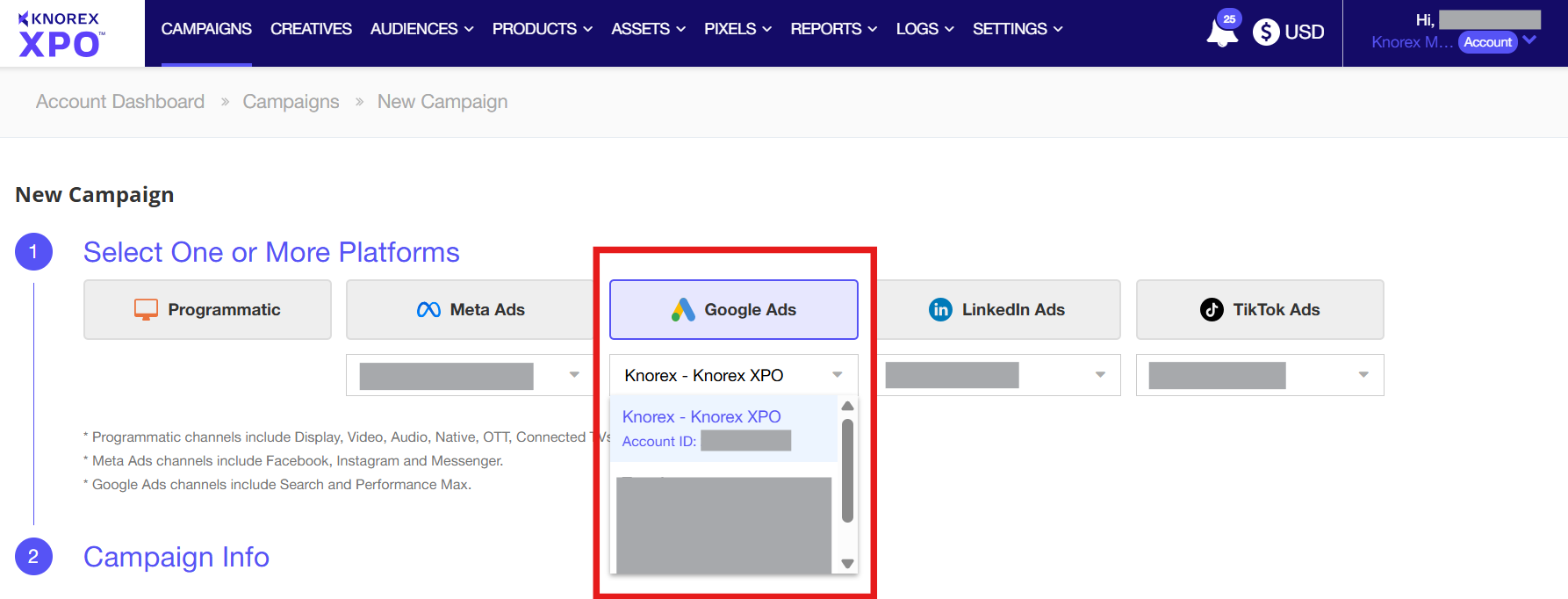This screenshot has width=1568, height=599.
Task: Open the TikTok Ads account dropdown
Action: (1260, 375)
